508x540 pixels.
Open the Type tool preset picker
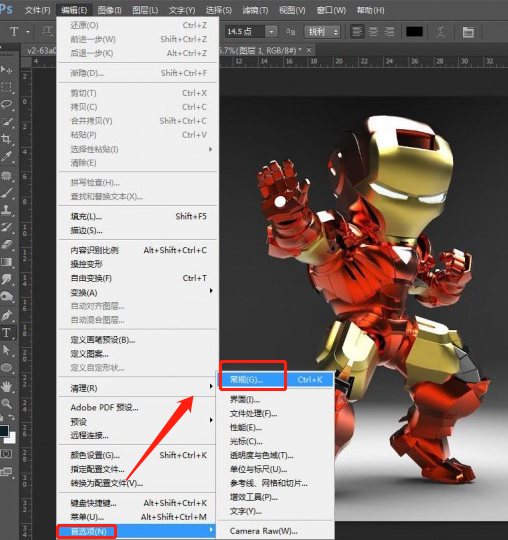click(x=28, y=32)
